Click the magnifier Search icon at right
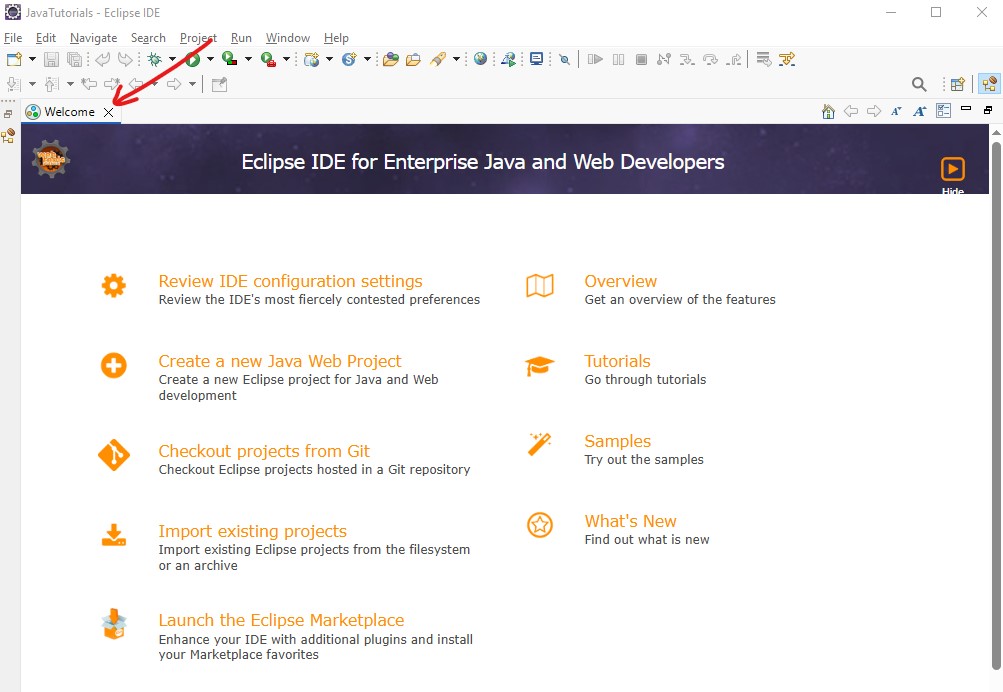 919,84
